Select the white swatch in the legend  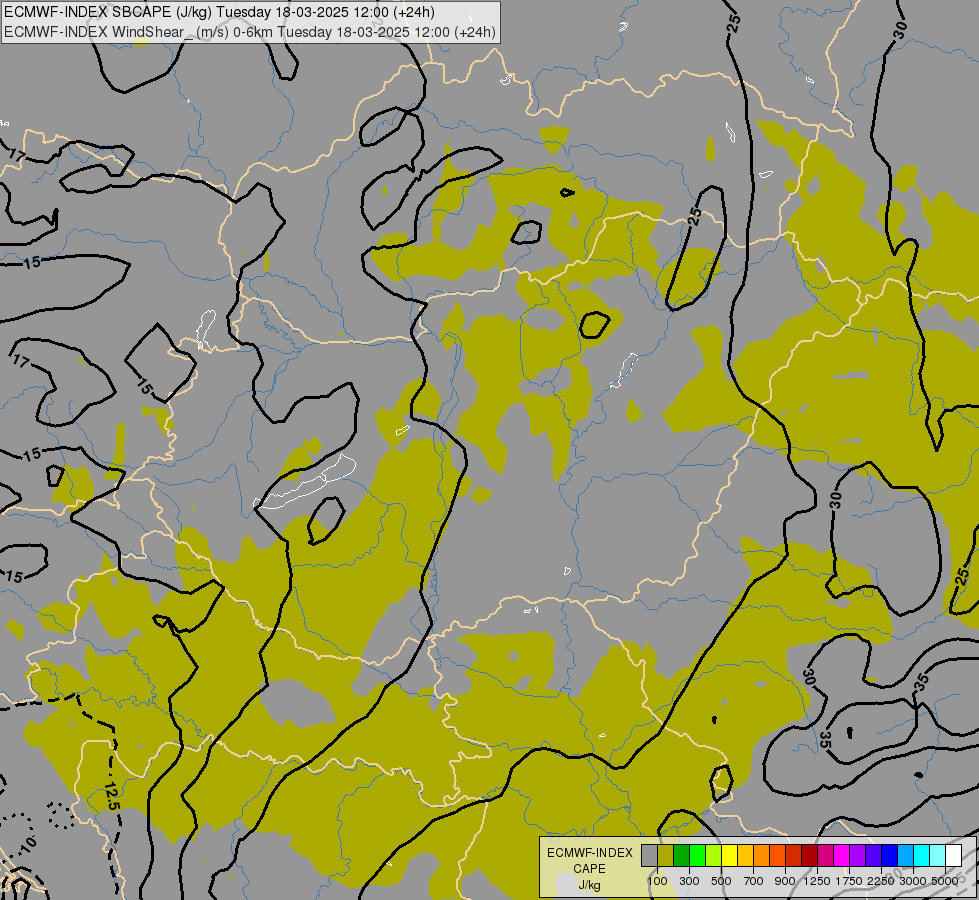pyautogui.click(x=953, y=856)
